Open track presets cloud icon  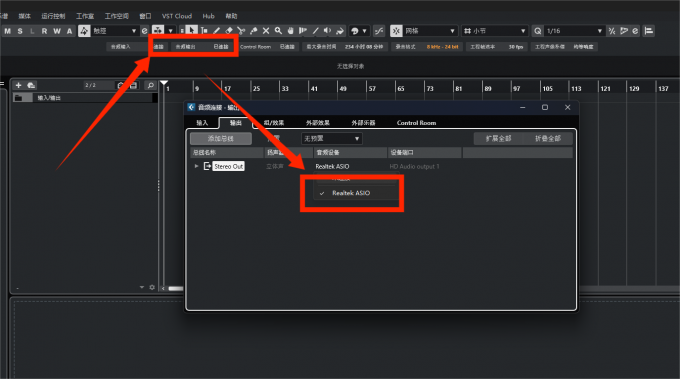pos(31,85)
